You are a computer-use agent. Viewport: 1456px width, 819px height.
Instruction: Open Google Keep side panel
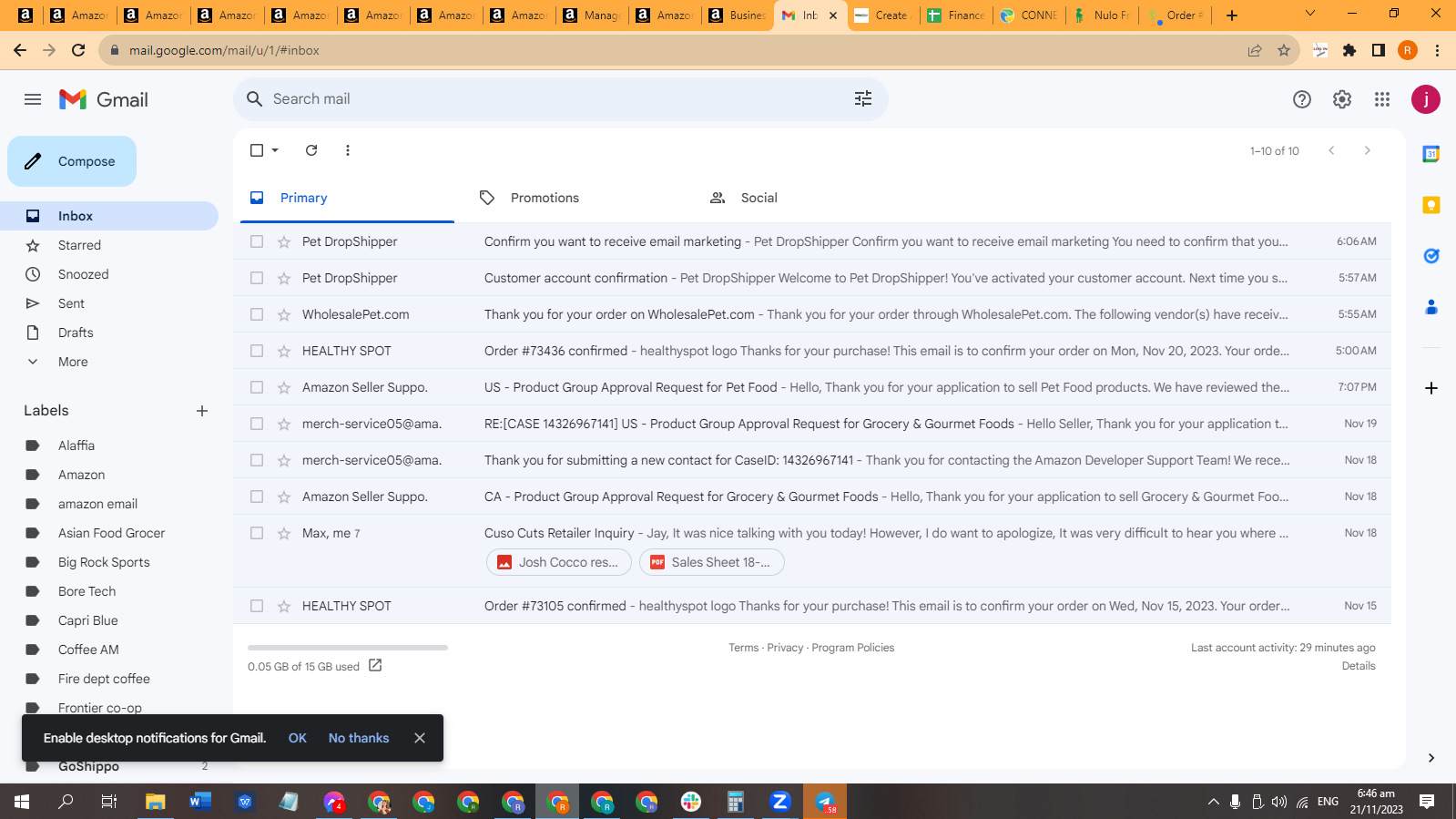[x=1431, y=205]
